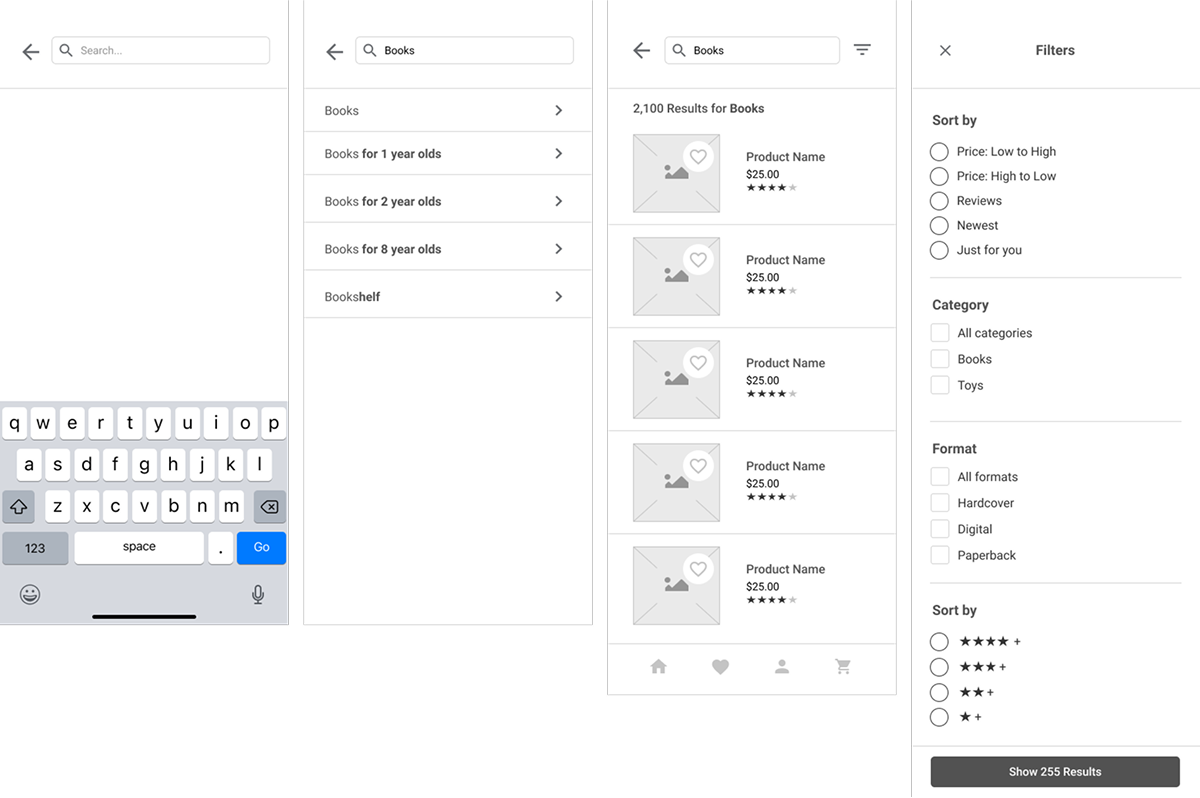The height and width of the screenshot is (798, 1200).
Task: Open Books for 8 year olds chevron
Action: tap(558, 249)
